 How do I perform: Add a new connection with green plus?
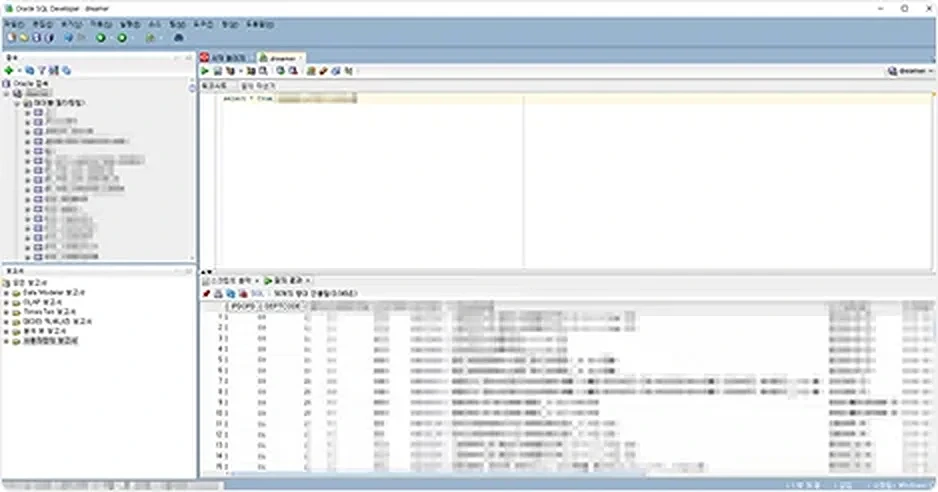coord(9,71)
